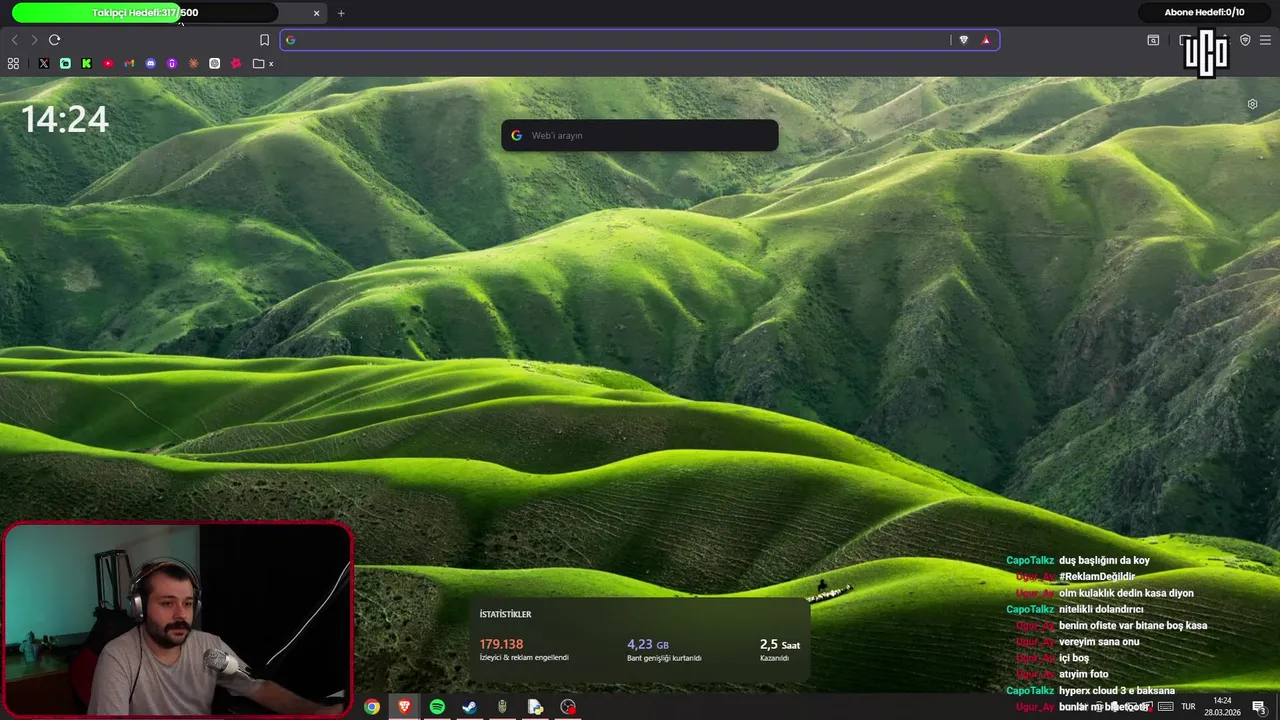Viewport: 1280px width, 720px height.
Task: Click the webcam overlay thumbnail
Action: 177,619
